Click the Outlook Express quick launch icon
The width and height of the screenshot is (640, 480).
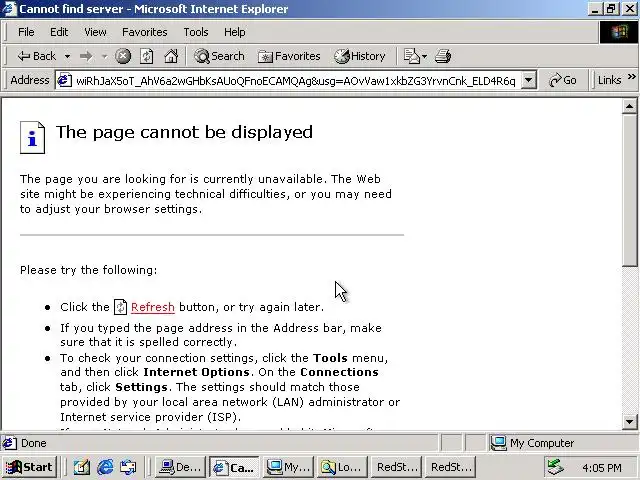pos(128,467)
